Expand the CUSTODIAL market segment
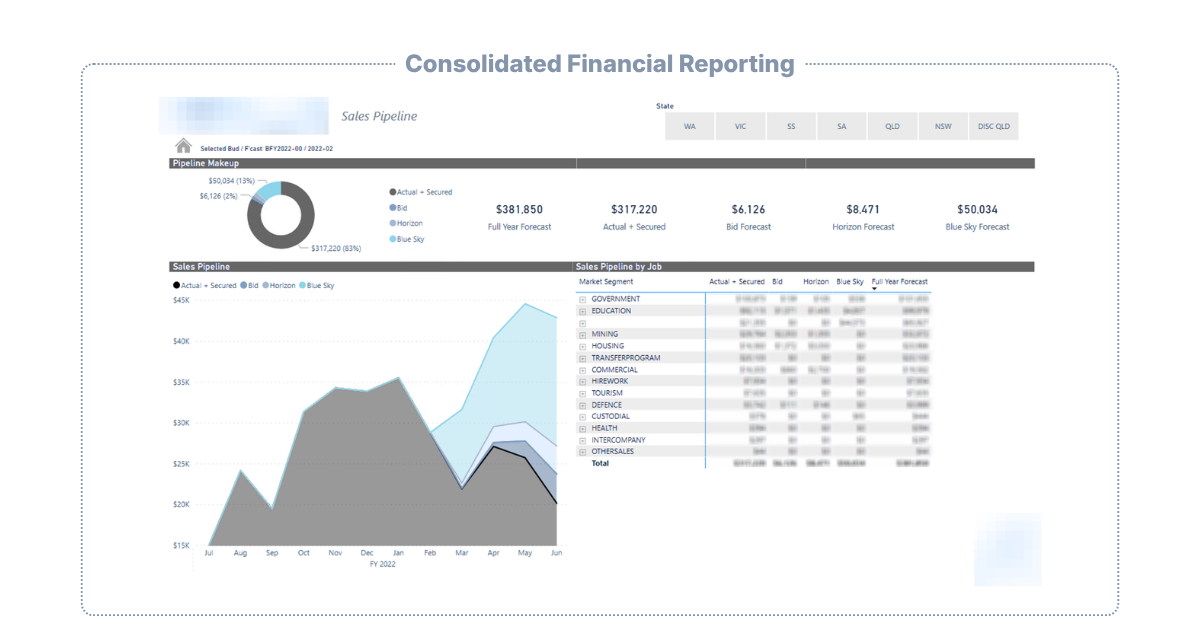The height and width of the screenshot is (630, 1200). point(582,416)
